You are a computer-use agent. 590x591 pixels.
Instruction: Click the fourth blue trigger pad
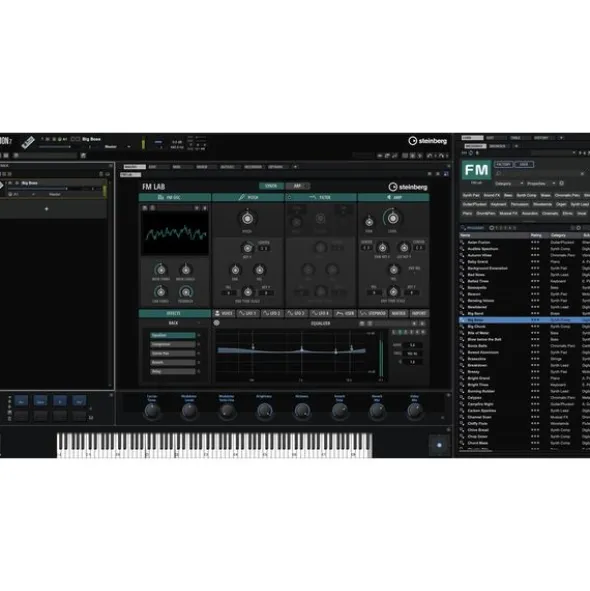click(x=79, y=401)
